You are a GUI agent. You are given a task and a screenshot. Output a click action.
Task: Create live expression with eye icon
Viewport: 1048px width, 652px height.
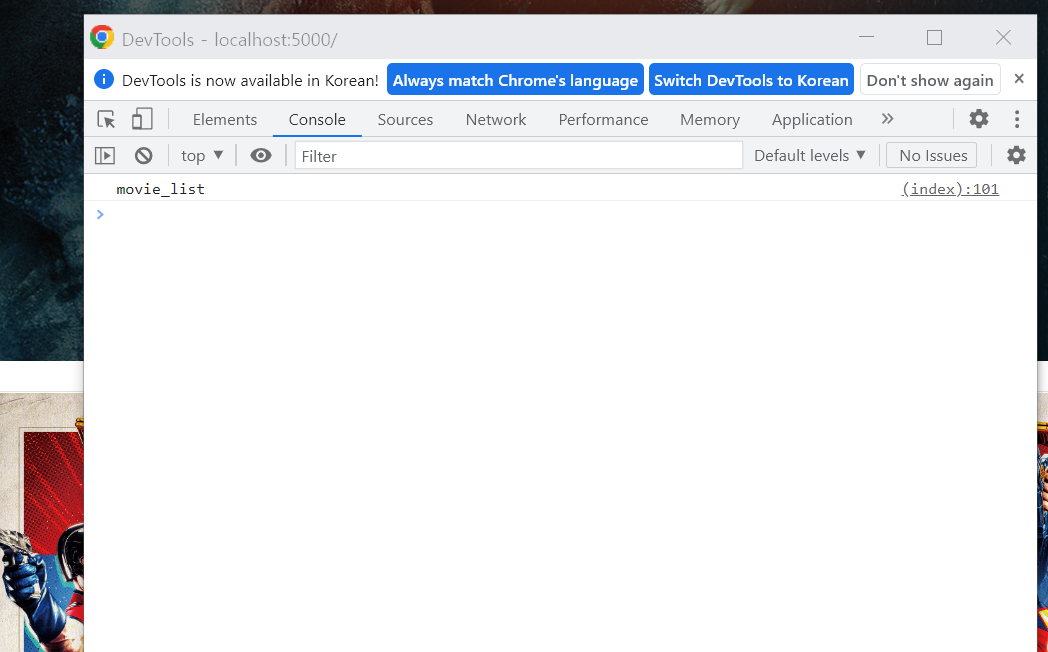coord(261,156)
